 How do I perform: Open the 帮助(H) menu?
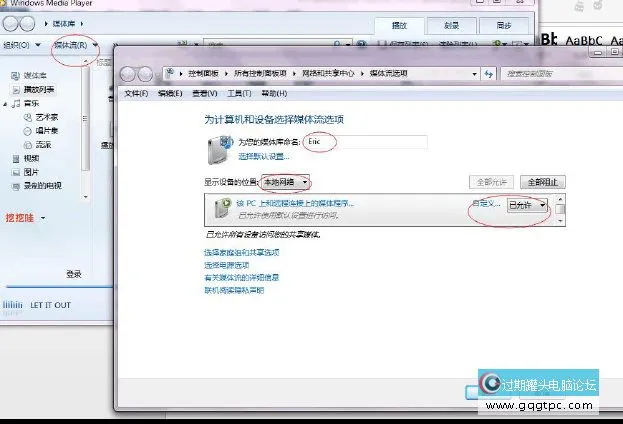(274, 93)
